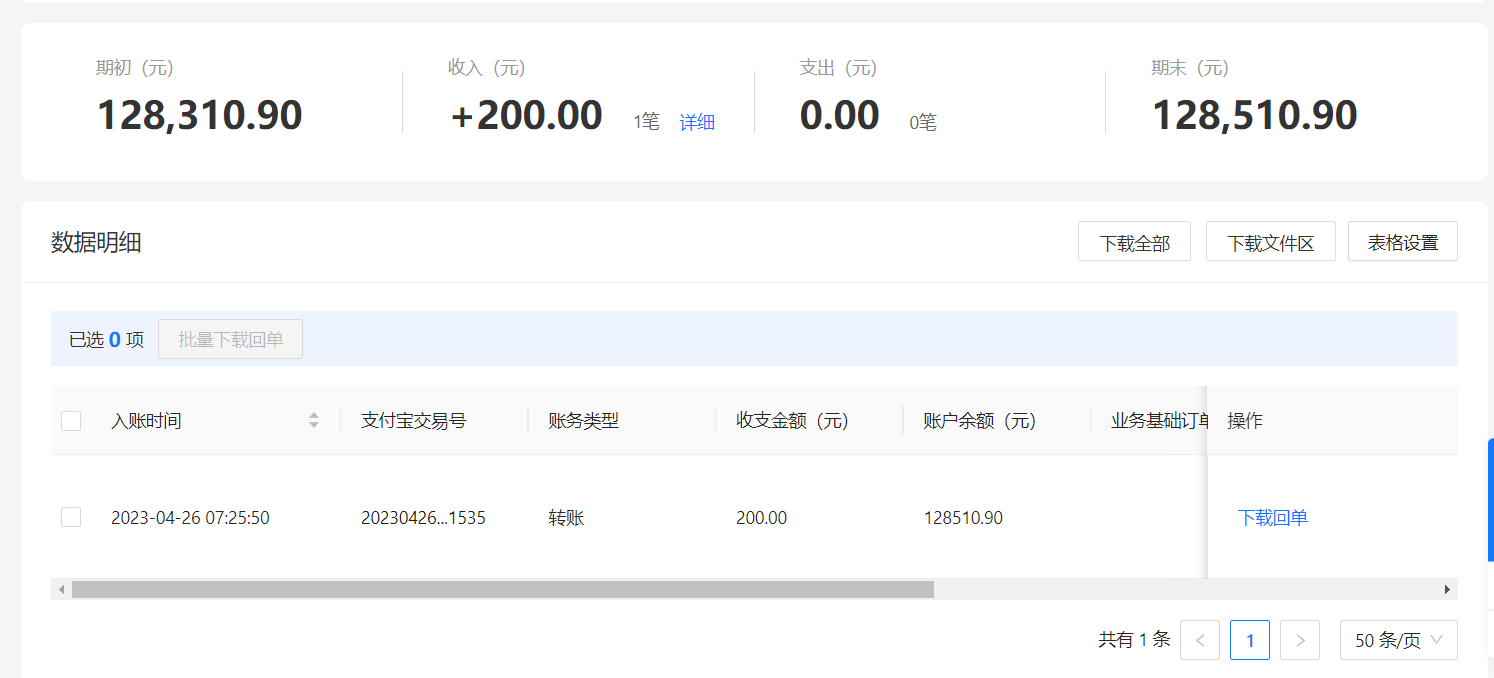1494x678 pixels.
Task: Click transaction number 20230426...1535
Action: [x=423, y=518]
